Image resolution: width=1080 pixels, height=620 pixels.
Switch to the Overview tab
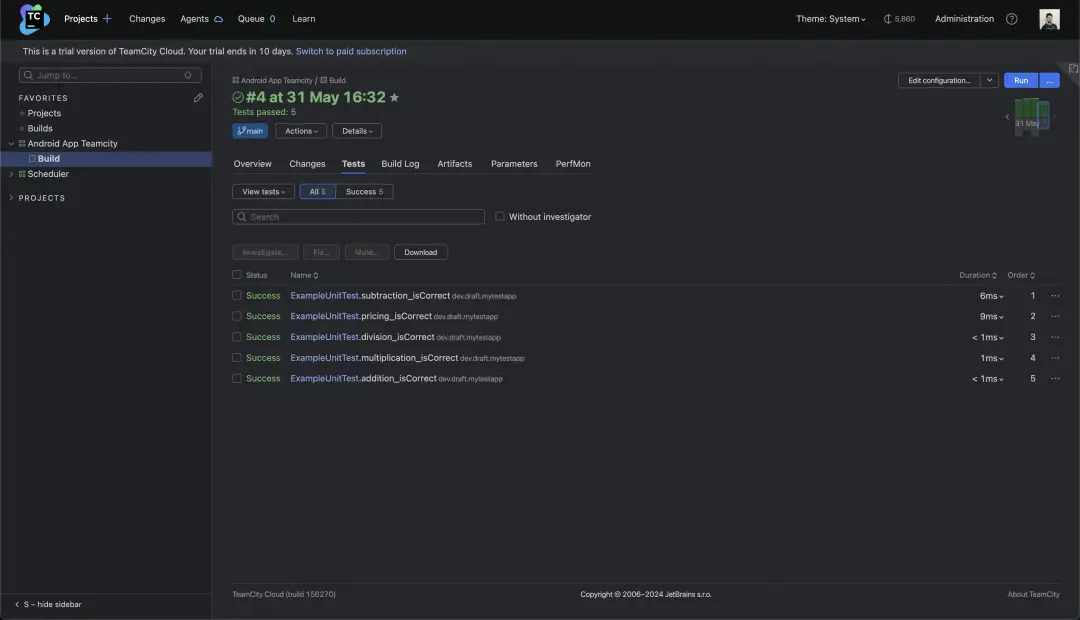click(252, 164)
